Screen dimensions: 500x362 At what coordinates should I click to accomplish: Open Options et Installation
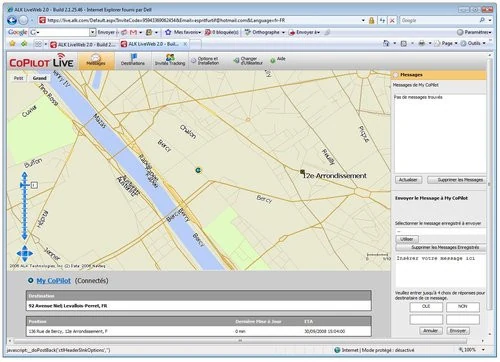[x=205, y=61]
